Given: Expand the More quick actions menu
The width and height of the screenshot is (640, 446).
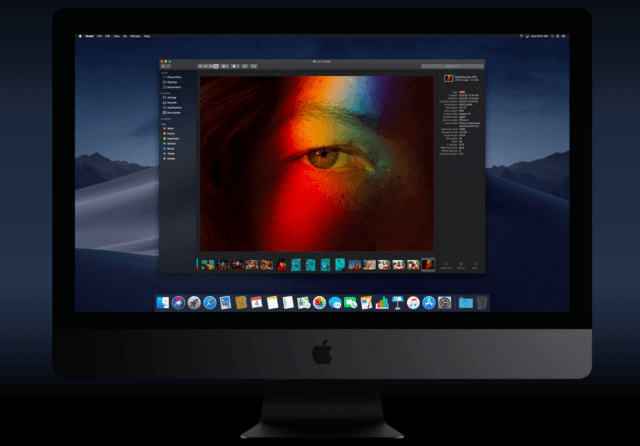Looking at the screenshot, I should 474,265.
